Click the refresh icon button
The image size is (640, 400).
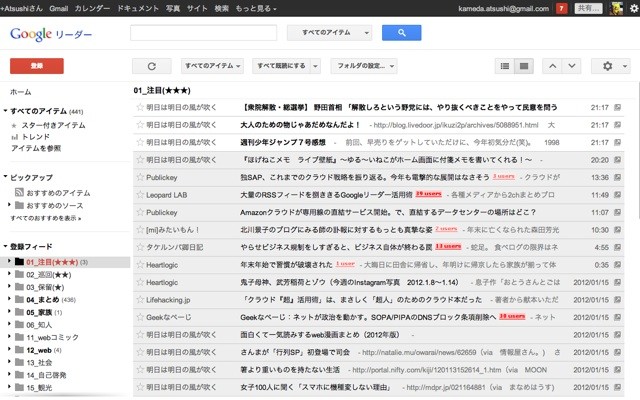pyautogui.click(x=151, y=66)
